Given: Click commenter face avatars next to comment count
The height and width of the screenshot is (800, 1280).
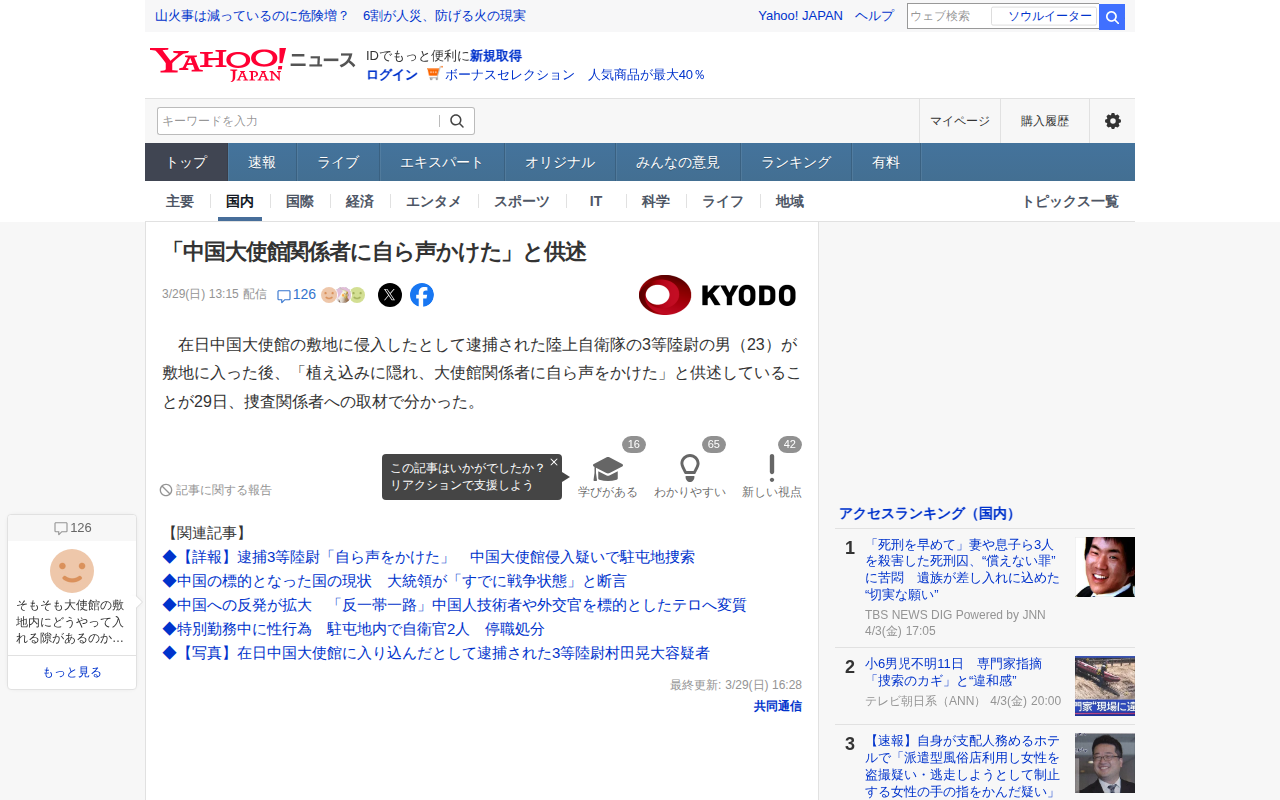Looking at the screenshot, I should tap(343, 295).
